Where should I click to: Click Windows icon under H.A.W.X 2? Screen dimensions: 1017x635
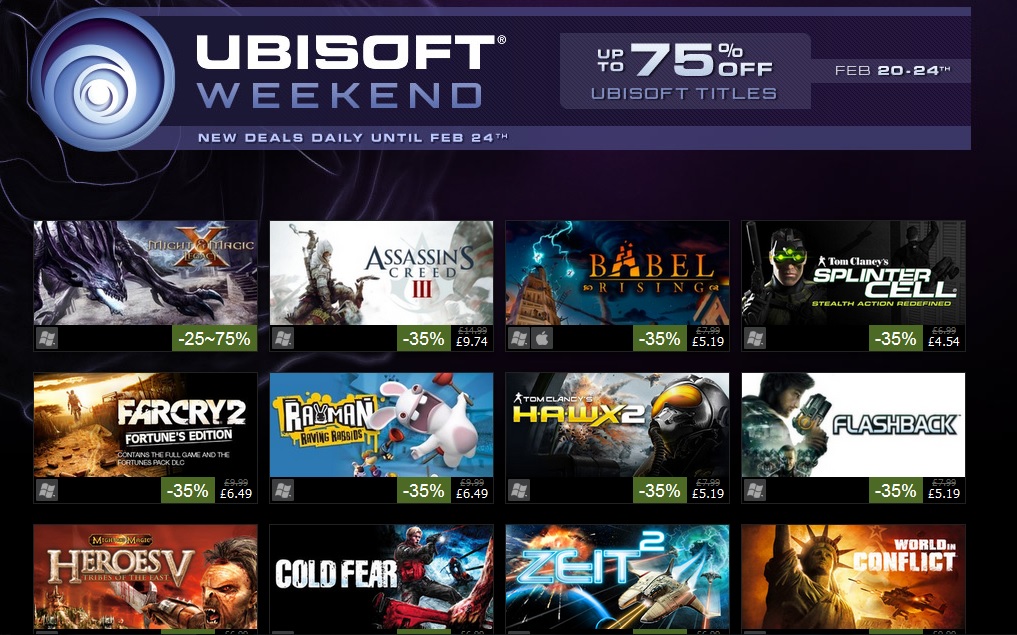coord(519,490)
